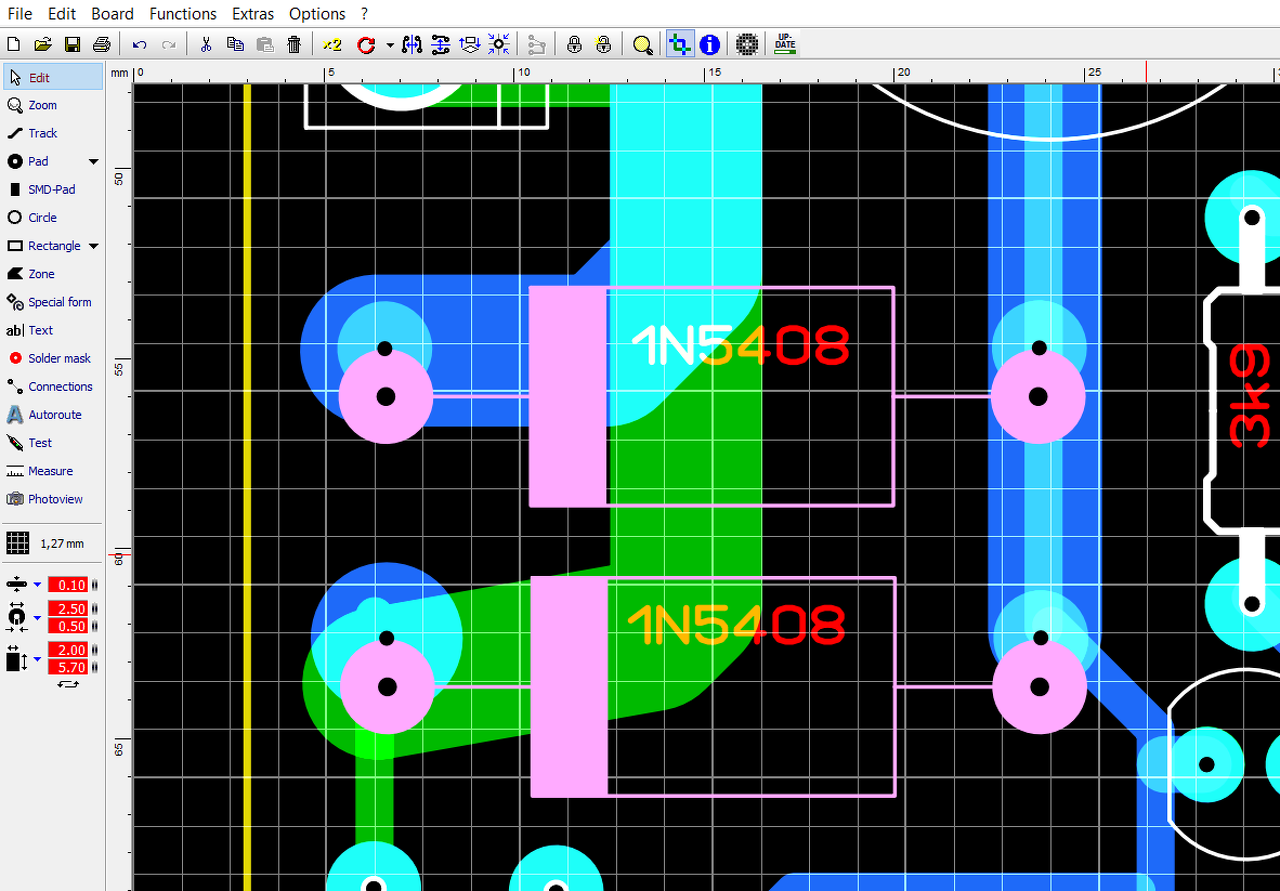1280x891 pixels.
Task: Save the board with the floppy icon
Action: click(x=72, y=44)
